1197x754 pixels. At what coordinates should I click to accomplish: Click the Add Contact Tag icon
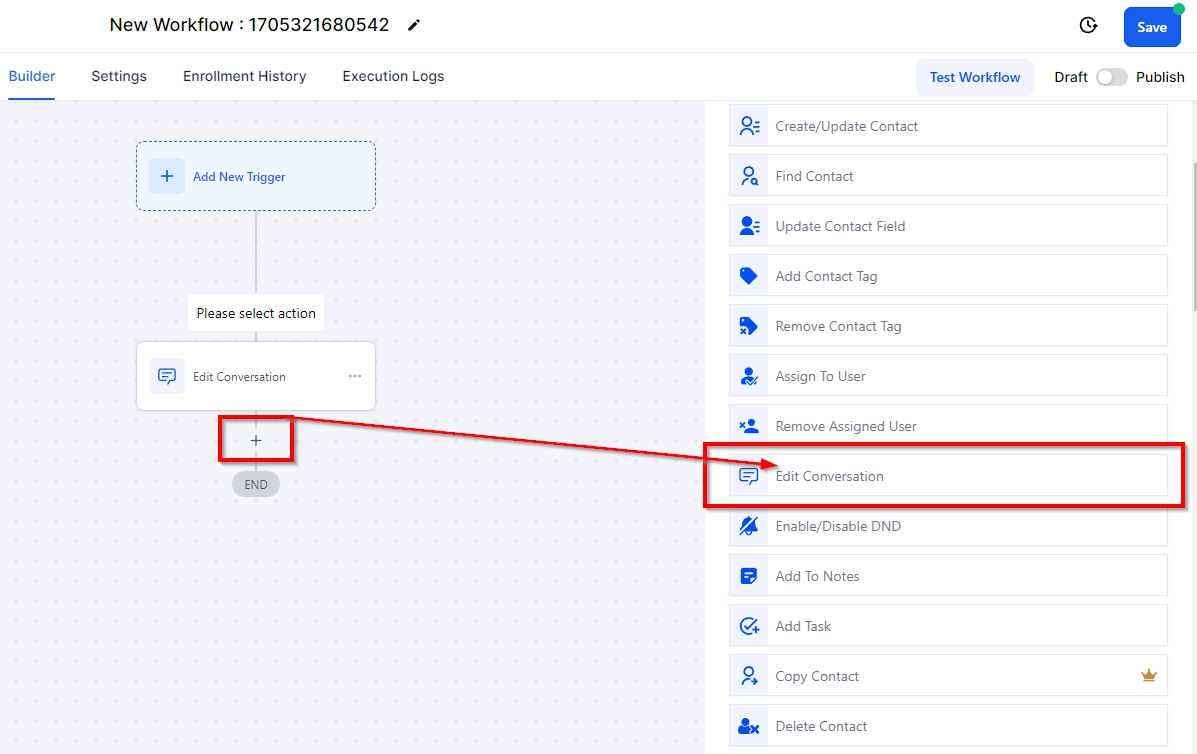748,276
